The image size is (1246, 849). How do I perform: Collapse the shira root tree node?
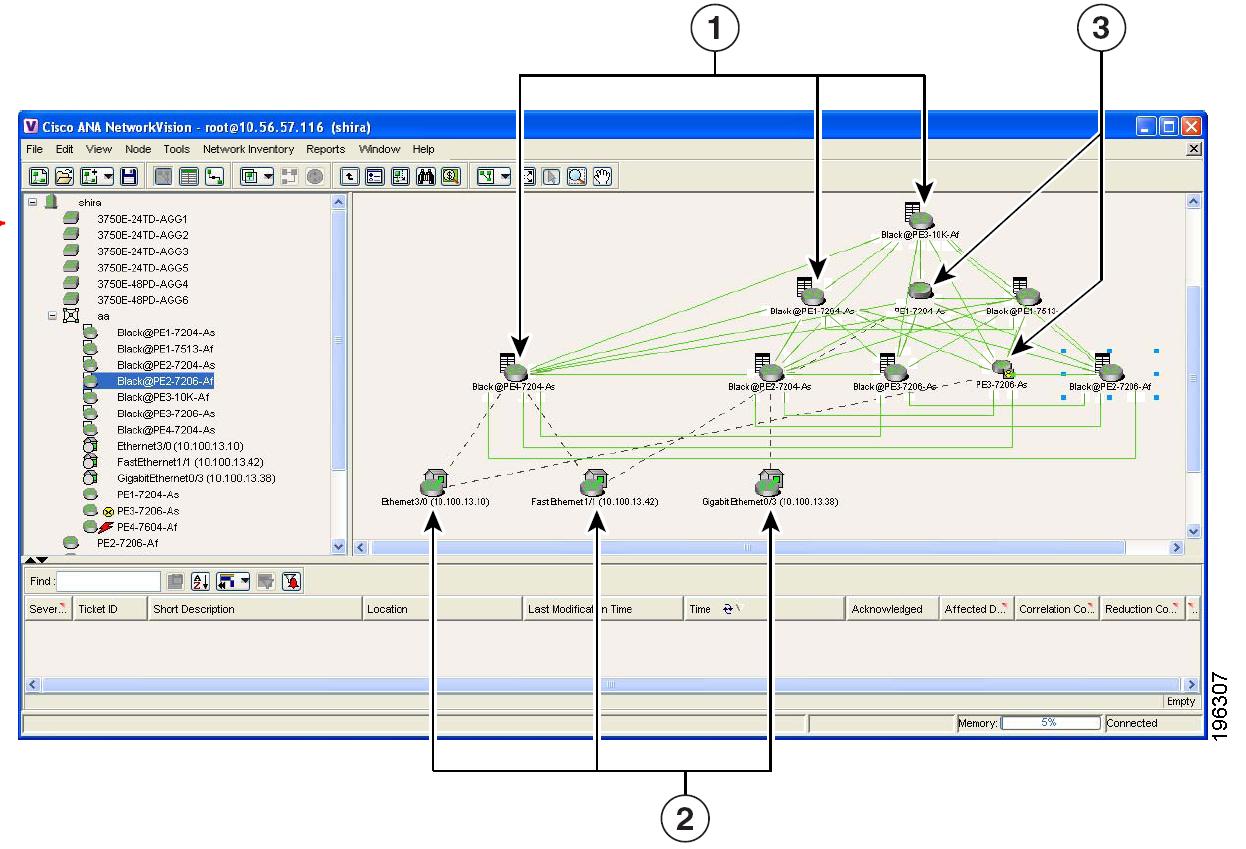33,202
